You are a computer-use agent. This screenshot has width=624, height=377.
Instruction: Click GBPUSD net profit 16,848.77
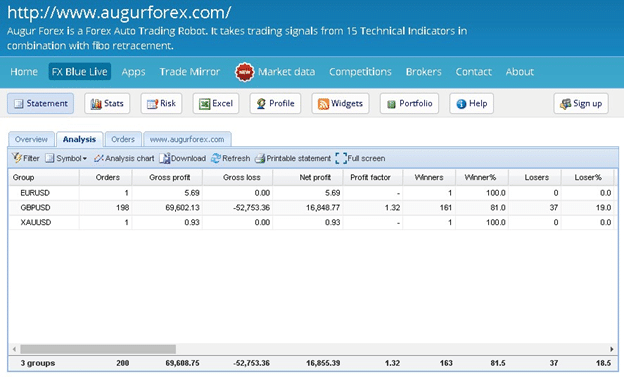323,208
